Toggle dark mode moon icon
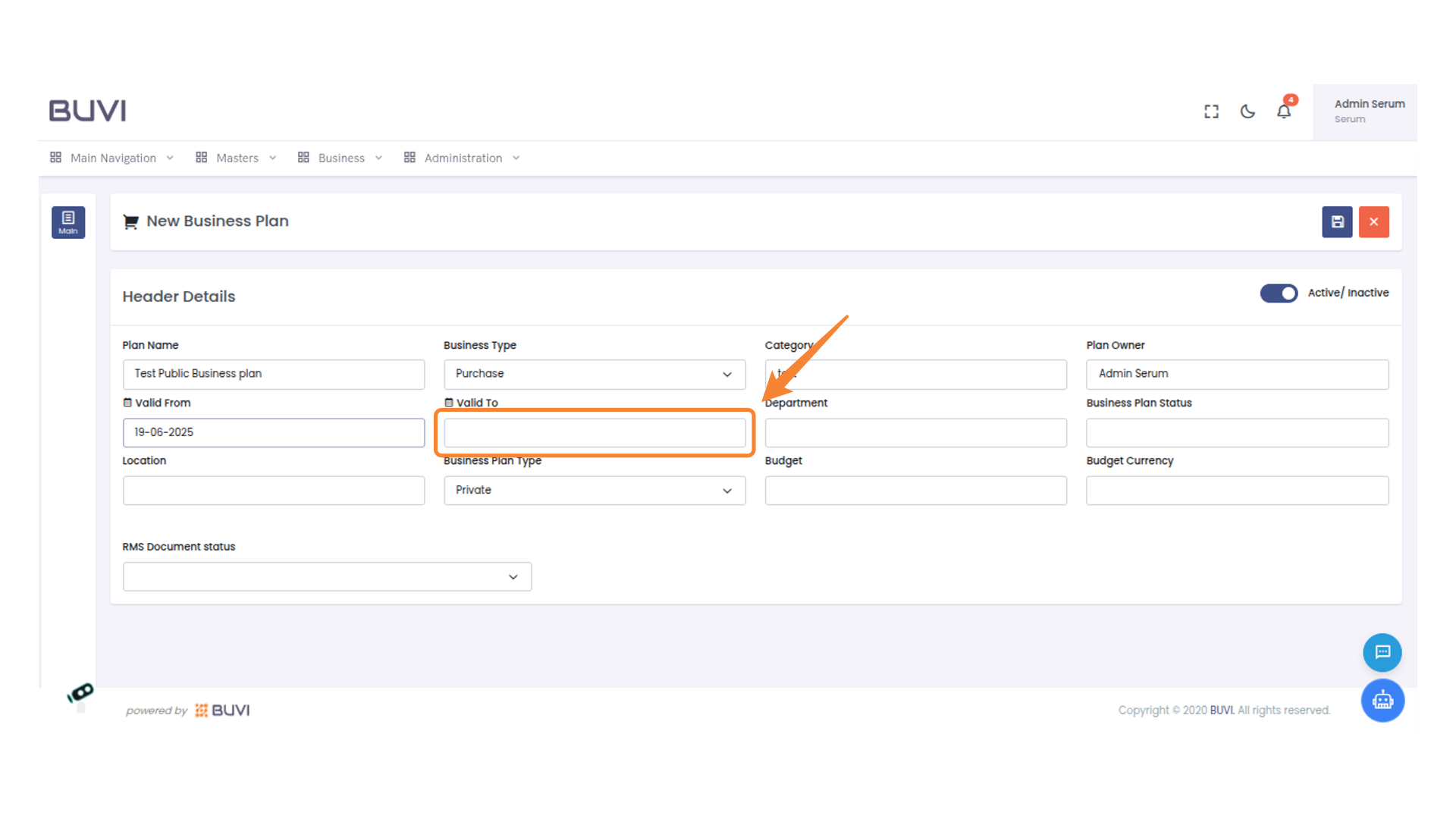 1247,111
